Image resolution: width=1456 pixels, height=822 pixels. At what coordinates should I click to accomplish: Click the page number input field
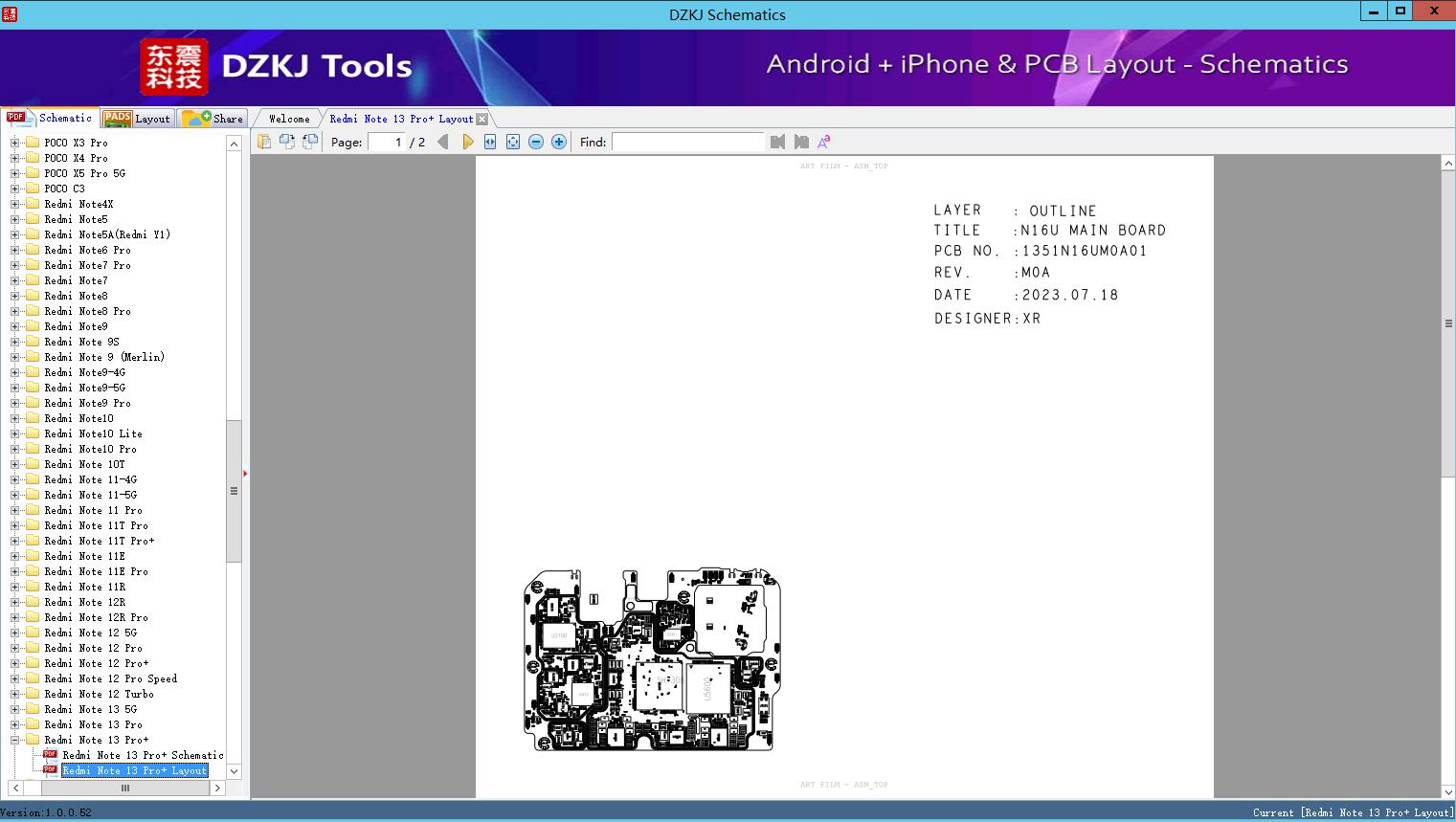tap(387, 142)
